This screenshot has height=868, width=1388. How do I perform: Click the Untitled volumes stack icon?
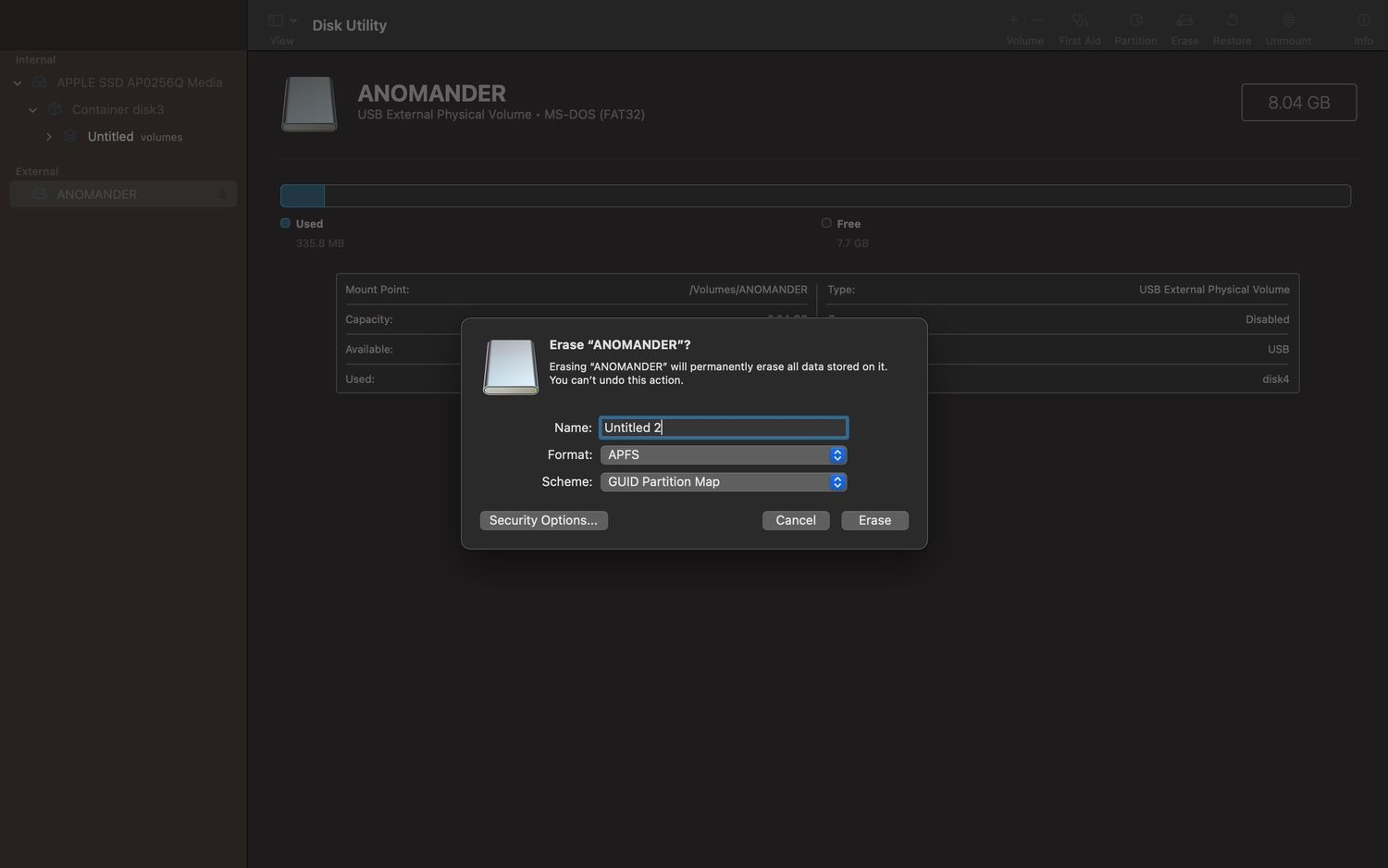[70, 136]
